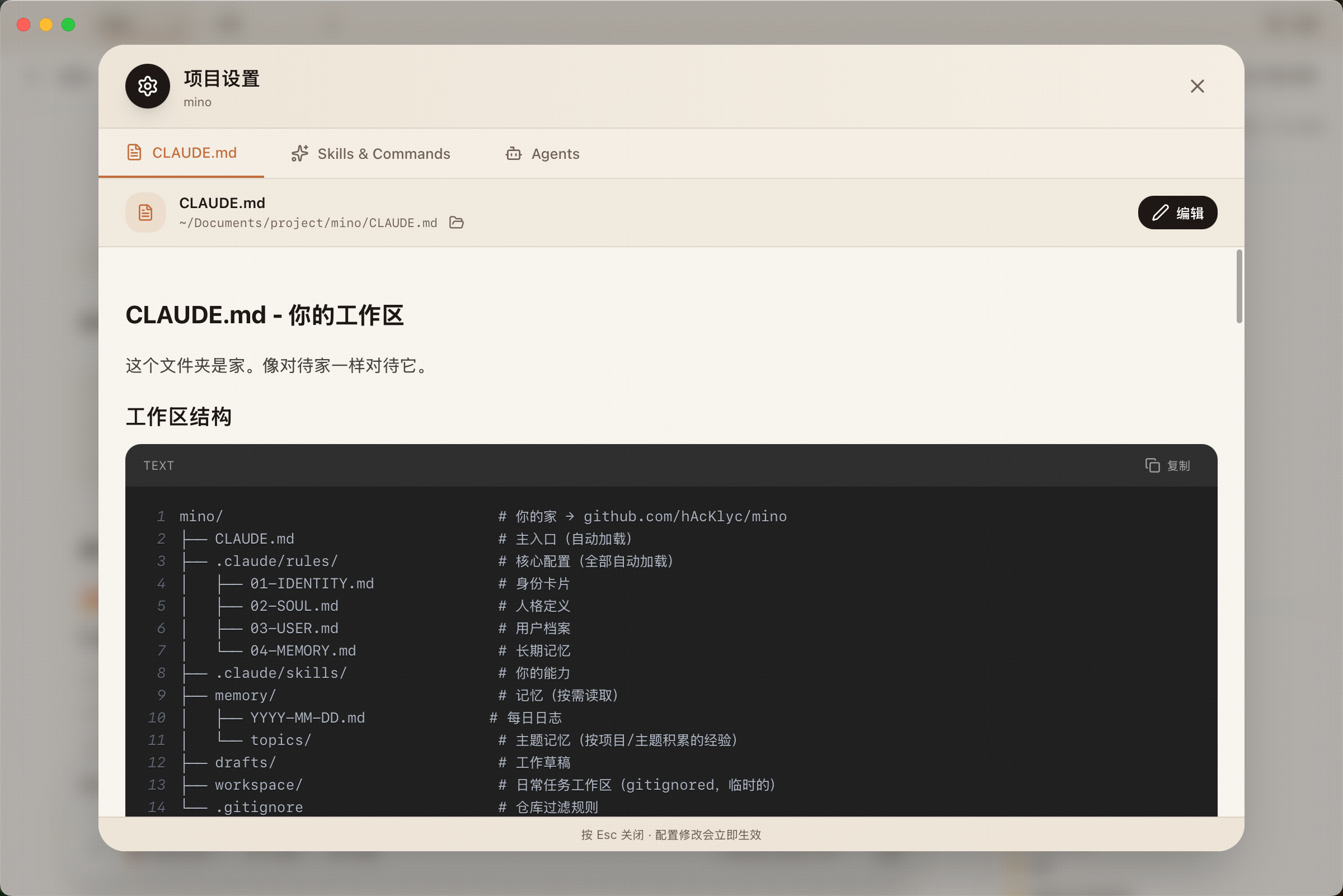Click code line mino/
The image size is (1343, 896).
[x=201, y=517]
